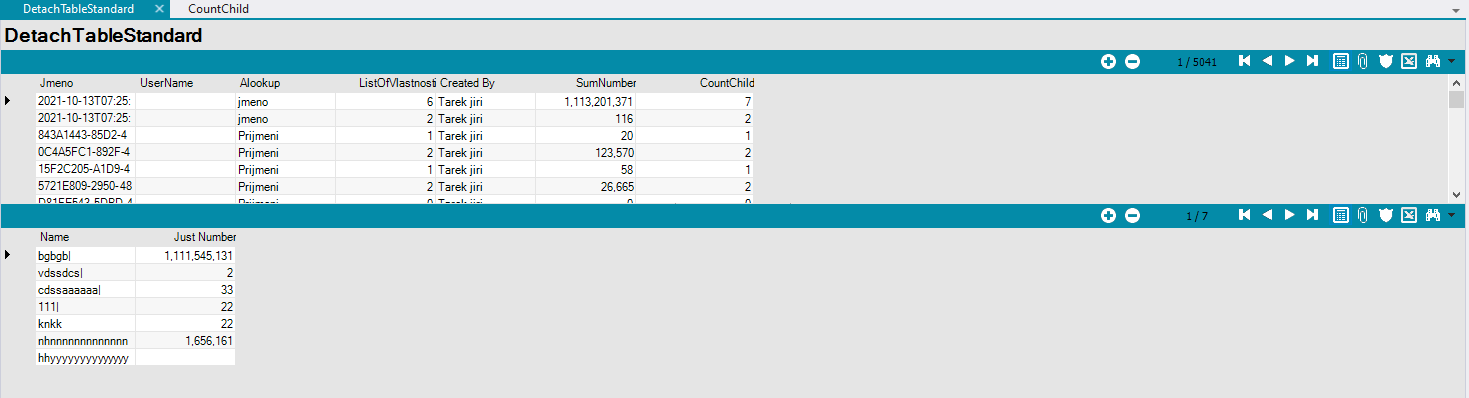Image resolution: width=1469 pixels, height=398 pixels.
Task: Open attachments paperclip in upper toolbar
Action: tap(1362, 61)
